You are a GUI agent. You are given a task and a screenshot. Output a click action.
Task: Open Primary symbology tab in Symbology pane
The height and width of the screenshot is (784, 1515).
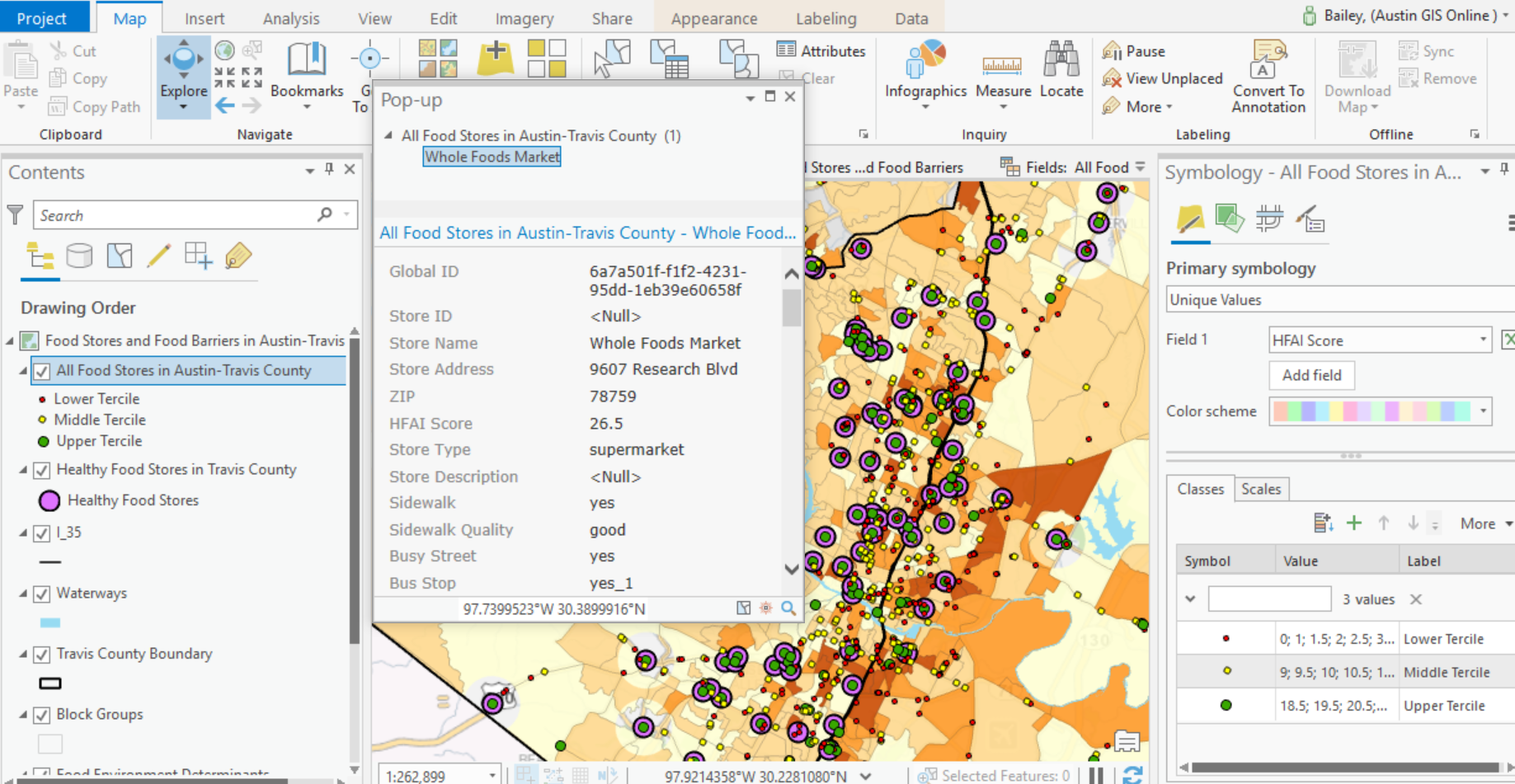[x=1190, y=220]
